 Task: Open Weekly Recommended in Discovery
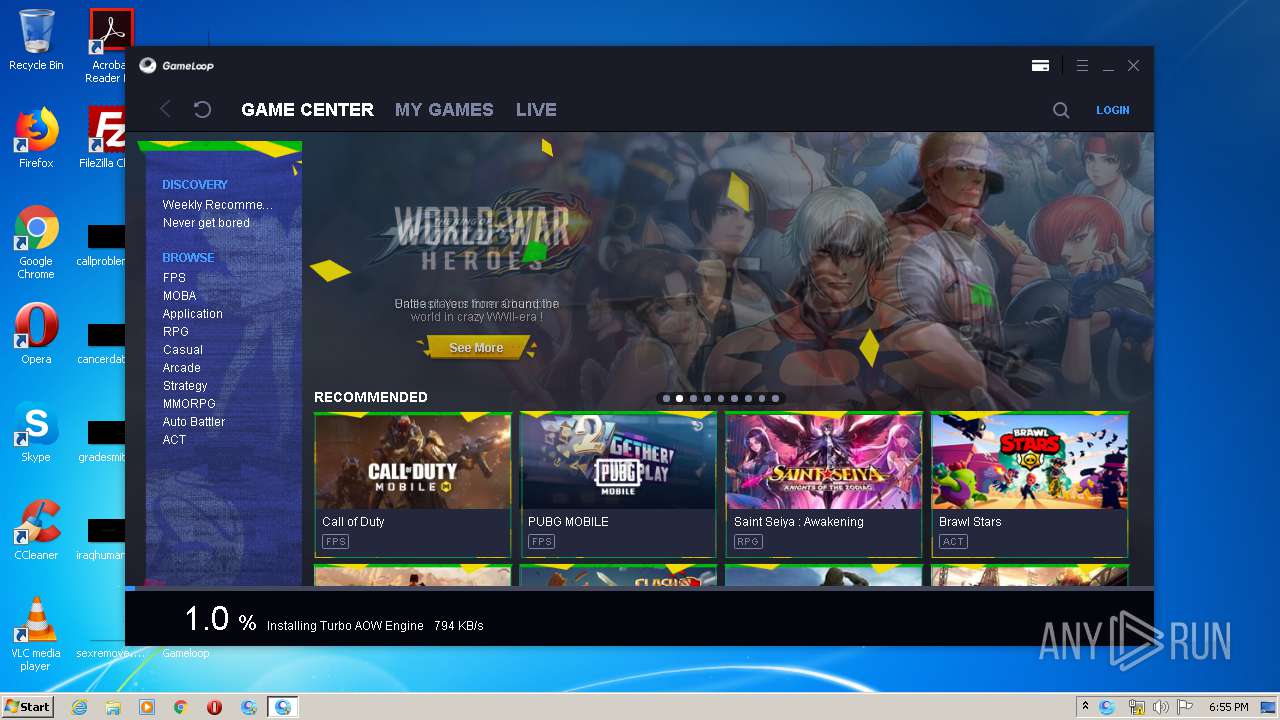pos(217,205)
